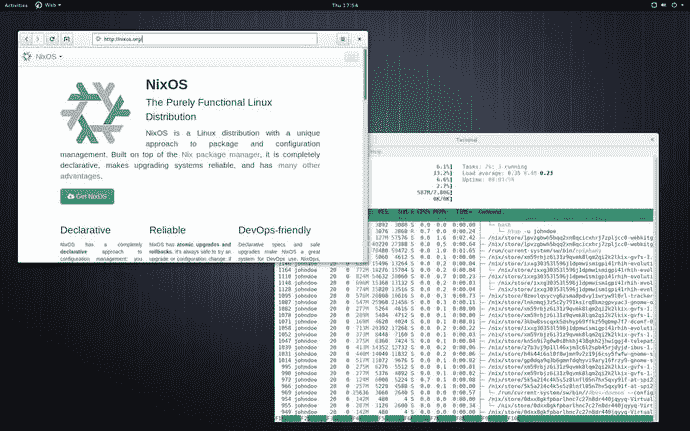Open the browser hamburger menu
This screenshot has width=690, height=431.
point(343,39)
